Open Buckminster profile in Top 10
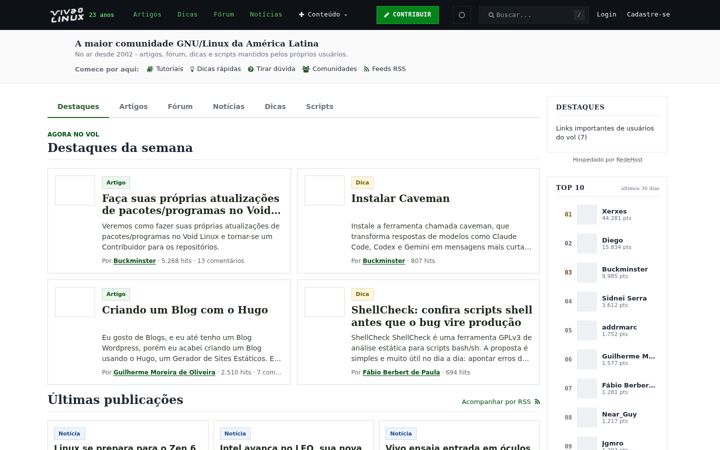The width and height of the screenshot is (720, 450). (x=625, y=269)
